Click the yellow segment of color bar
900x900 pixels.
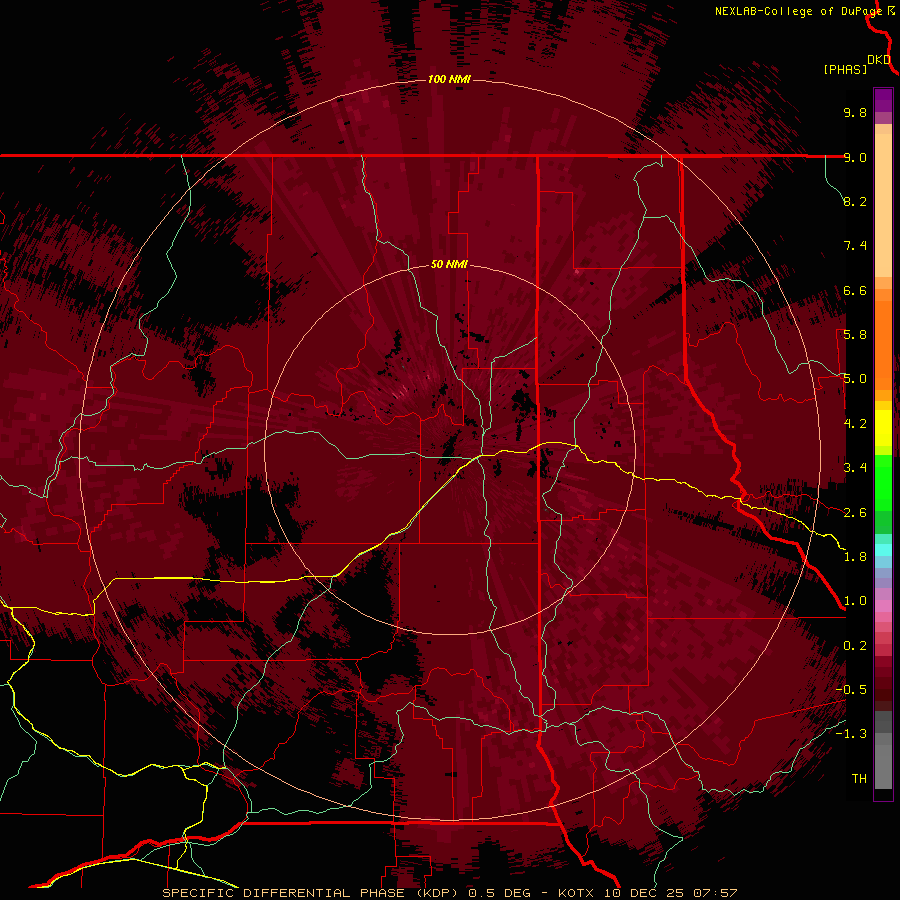pyautogui.click(x=883, y=428)
